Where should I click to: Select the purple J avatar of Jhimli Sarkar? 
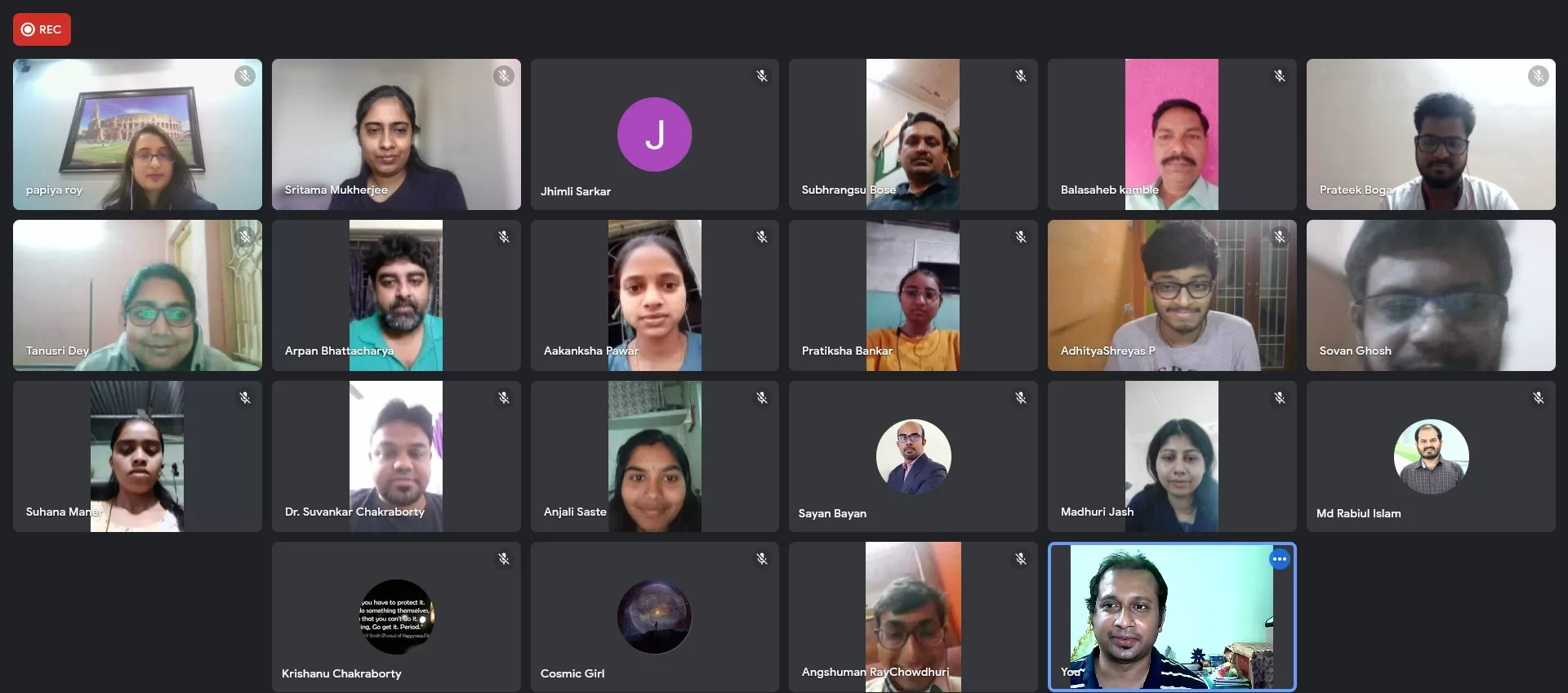(x=654, y=134)
